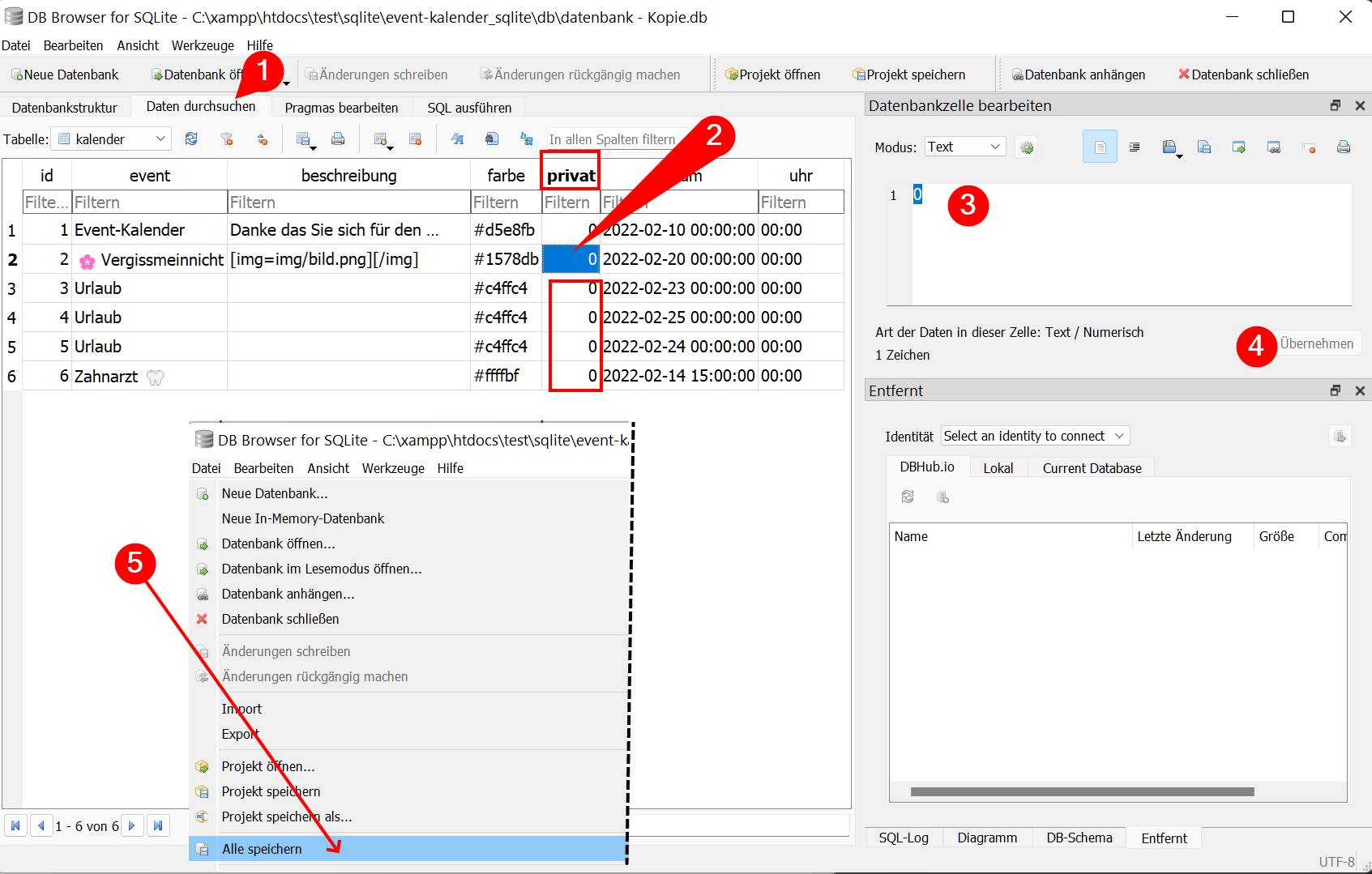
Task: Delete the current record via table toolbar
Action: [x=415, y=139]
